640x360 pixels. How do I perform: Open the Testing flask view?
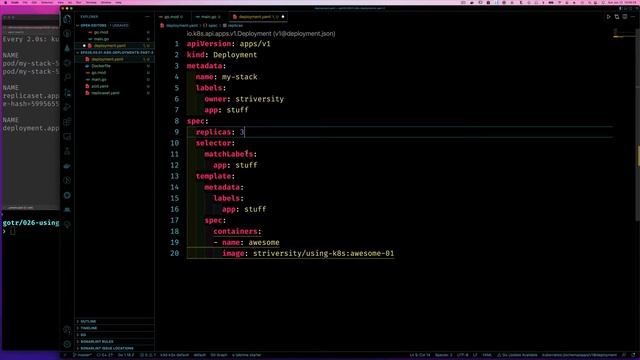67,151
